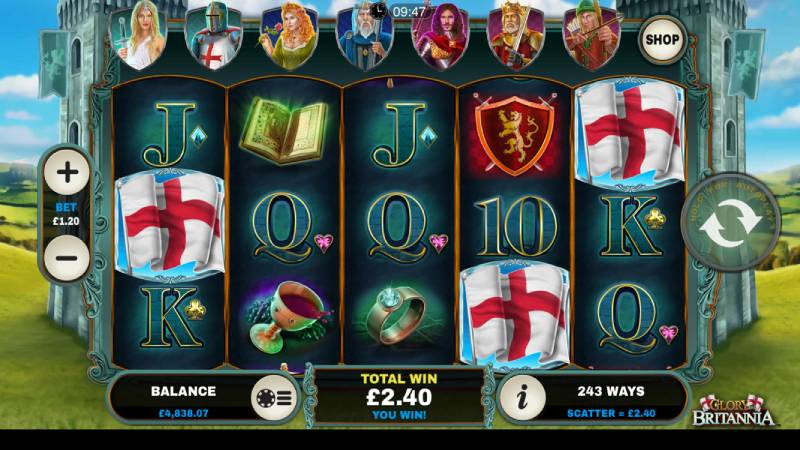800x450 pixels.
Task: Spin the reels with the circular arrows button
Action: (731, 222)
